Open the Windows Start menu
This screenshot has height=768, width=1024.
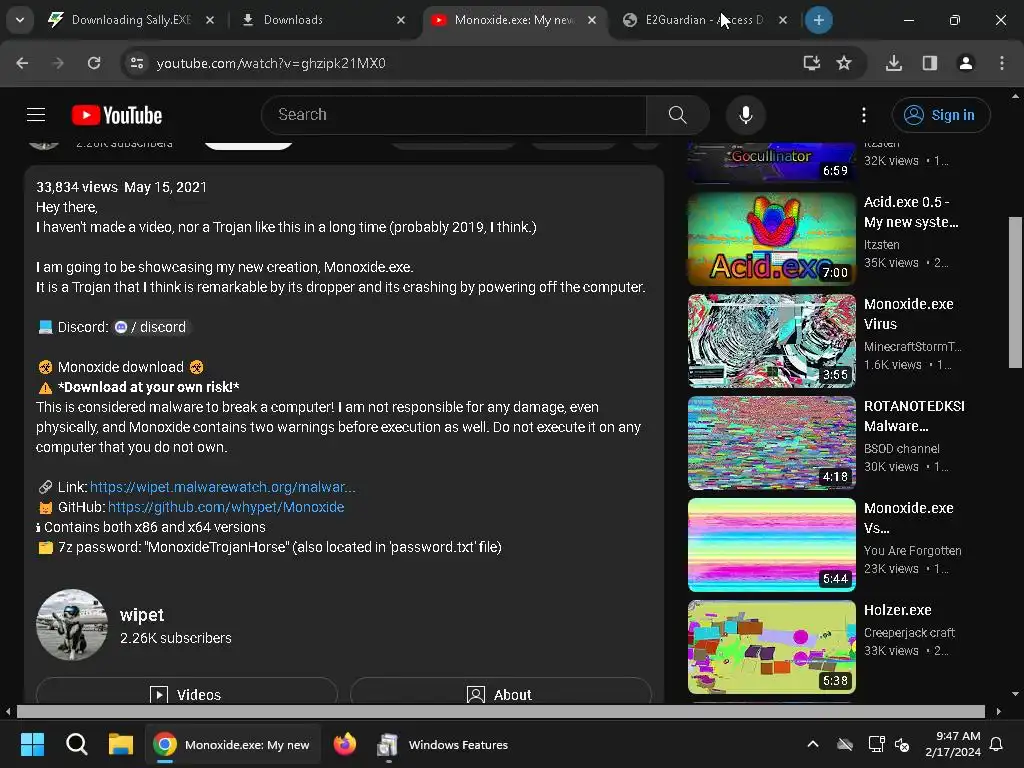pos(32,744)
